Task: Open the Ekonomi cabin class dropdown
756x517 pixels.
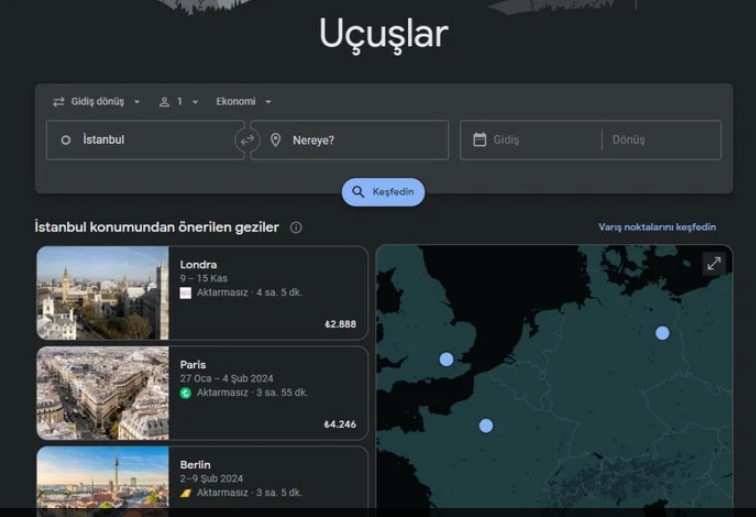Action: [244, 102]
